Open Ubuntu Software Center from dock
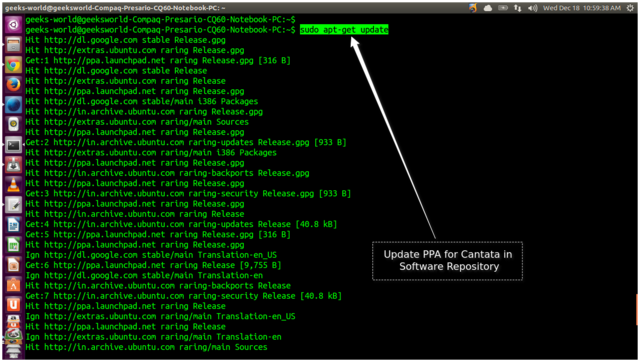Viewport: 640px width, 362px height. (x=13, y=285)
